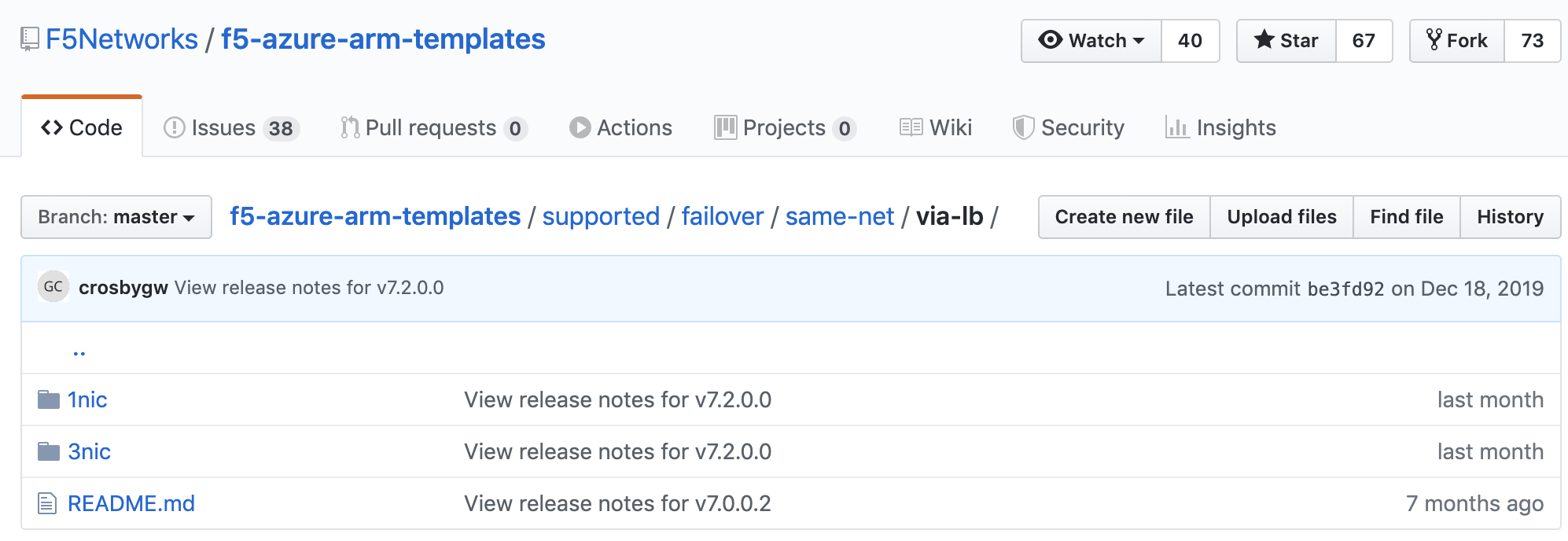Viewport: 1568px width, 541px height.
Task: Open the Issues tab
Action: (231, 127)
